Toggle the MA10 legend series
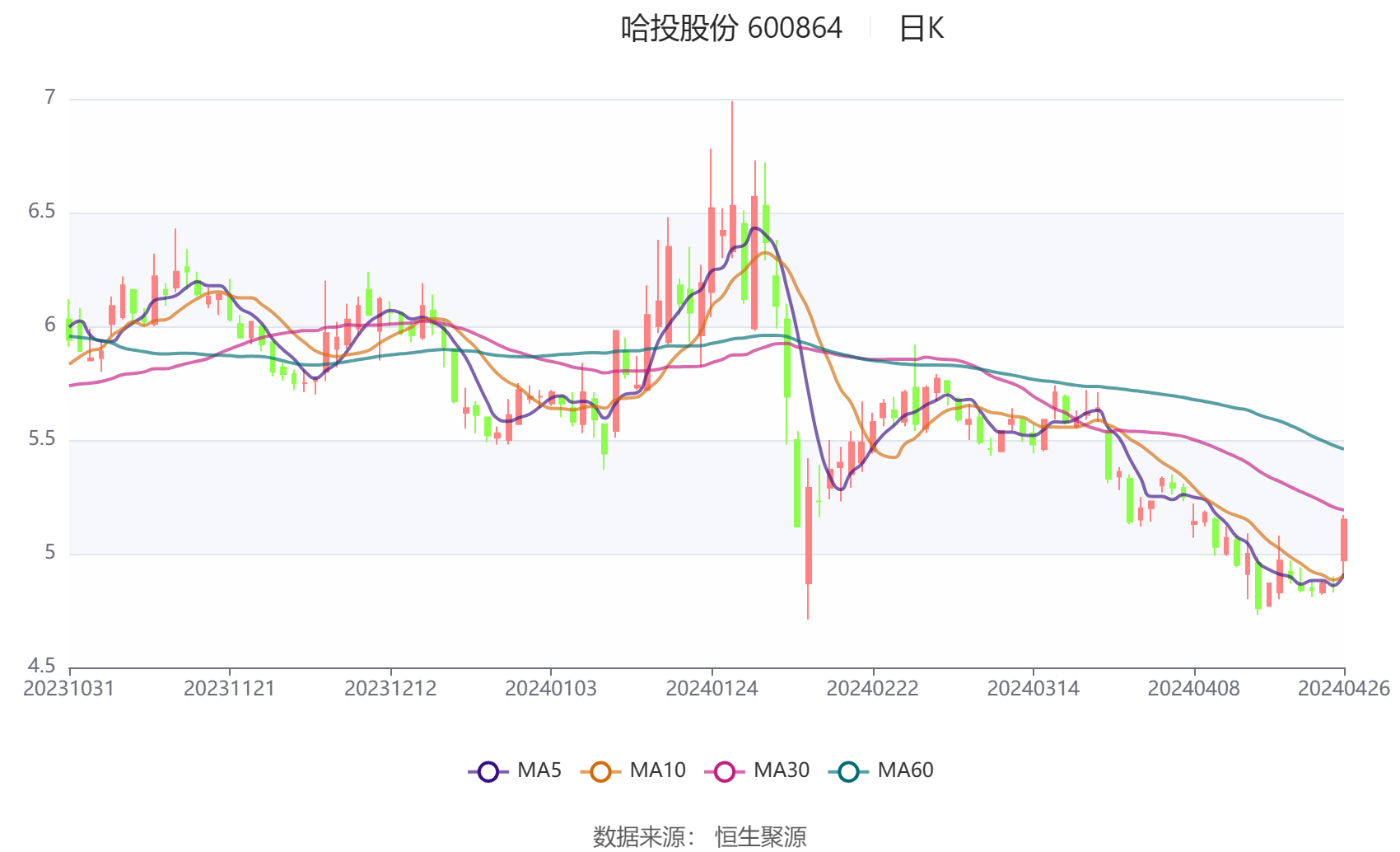 pyautogui.click(x=632, y=771)
